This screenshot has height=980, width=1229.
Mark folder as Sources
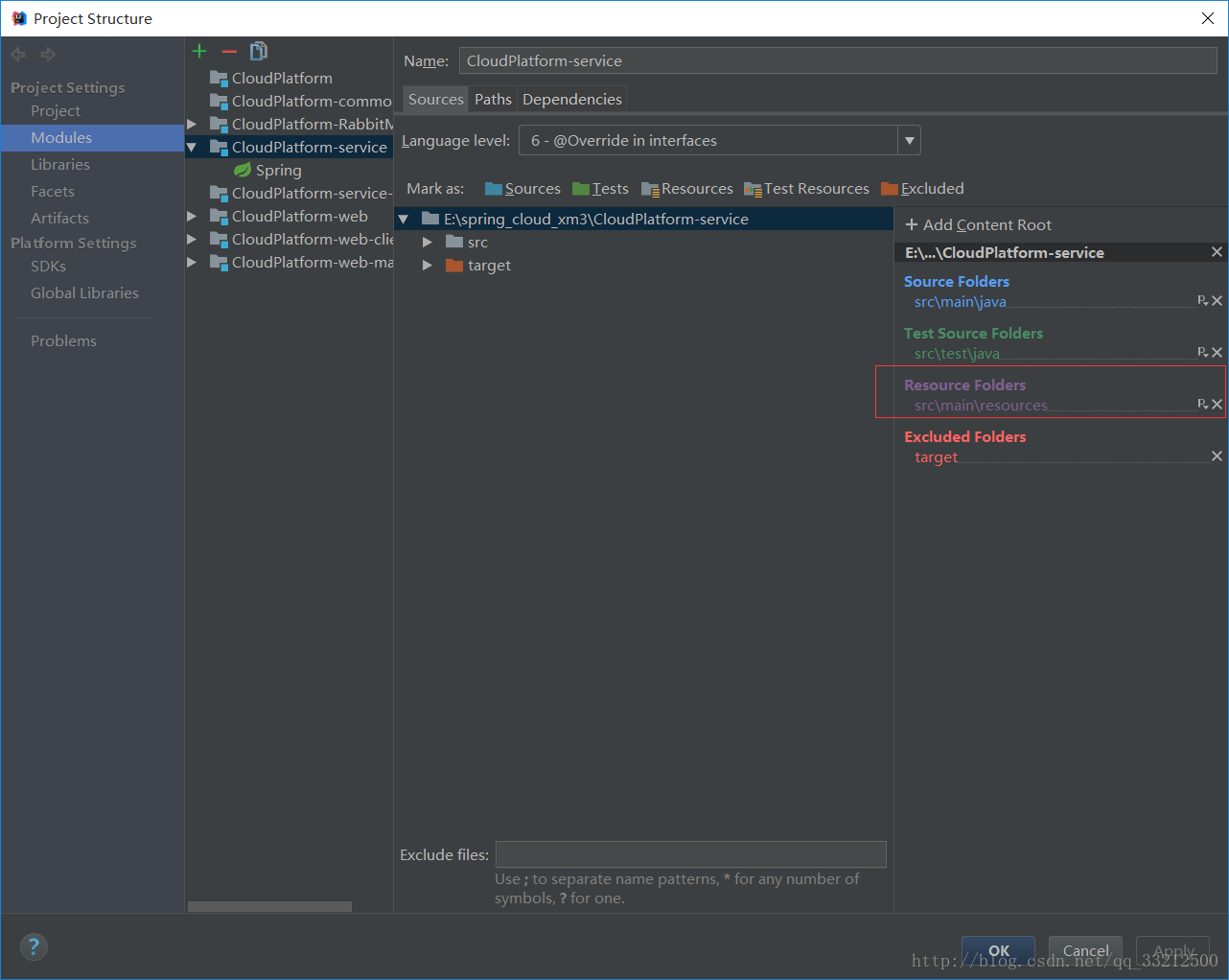pyautogui.click(x=522, y=189)
